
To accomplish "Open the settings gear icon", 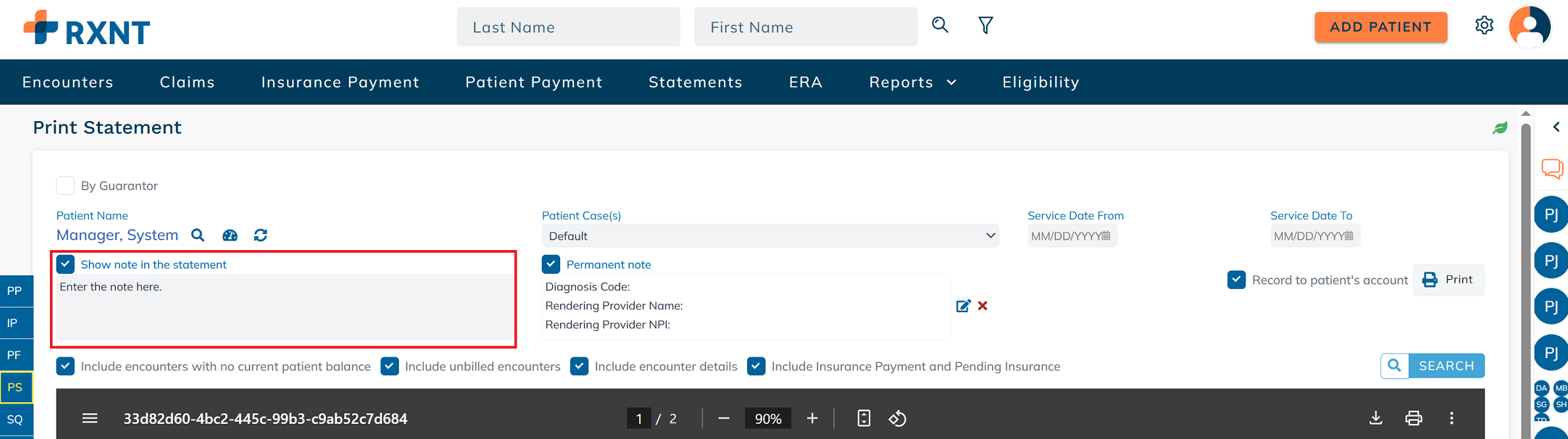I will click(x=1484, y=26).
